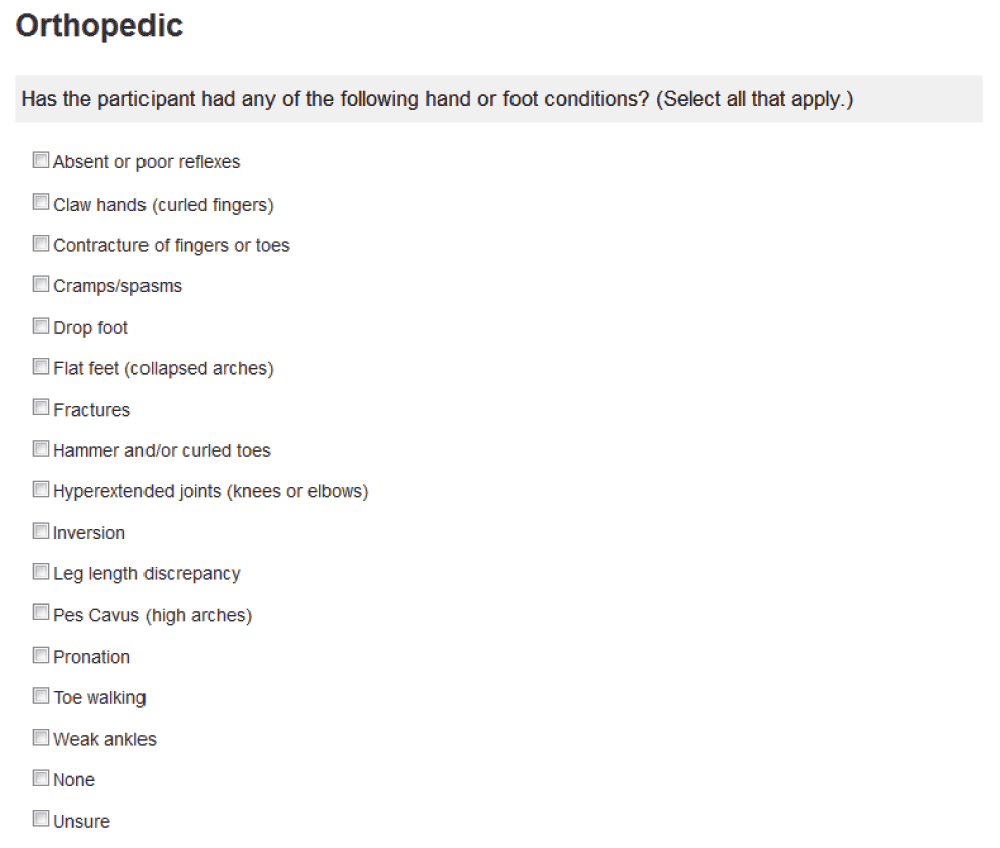Image resolution: width=1000 pixels, height=848 pixels.
Task: Enable the Weak ankles checkbox
Action: tap(41, 738)
